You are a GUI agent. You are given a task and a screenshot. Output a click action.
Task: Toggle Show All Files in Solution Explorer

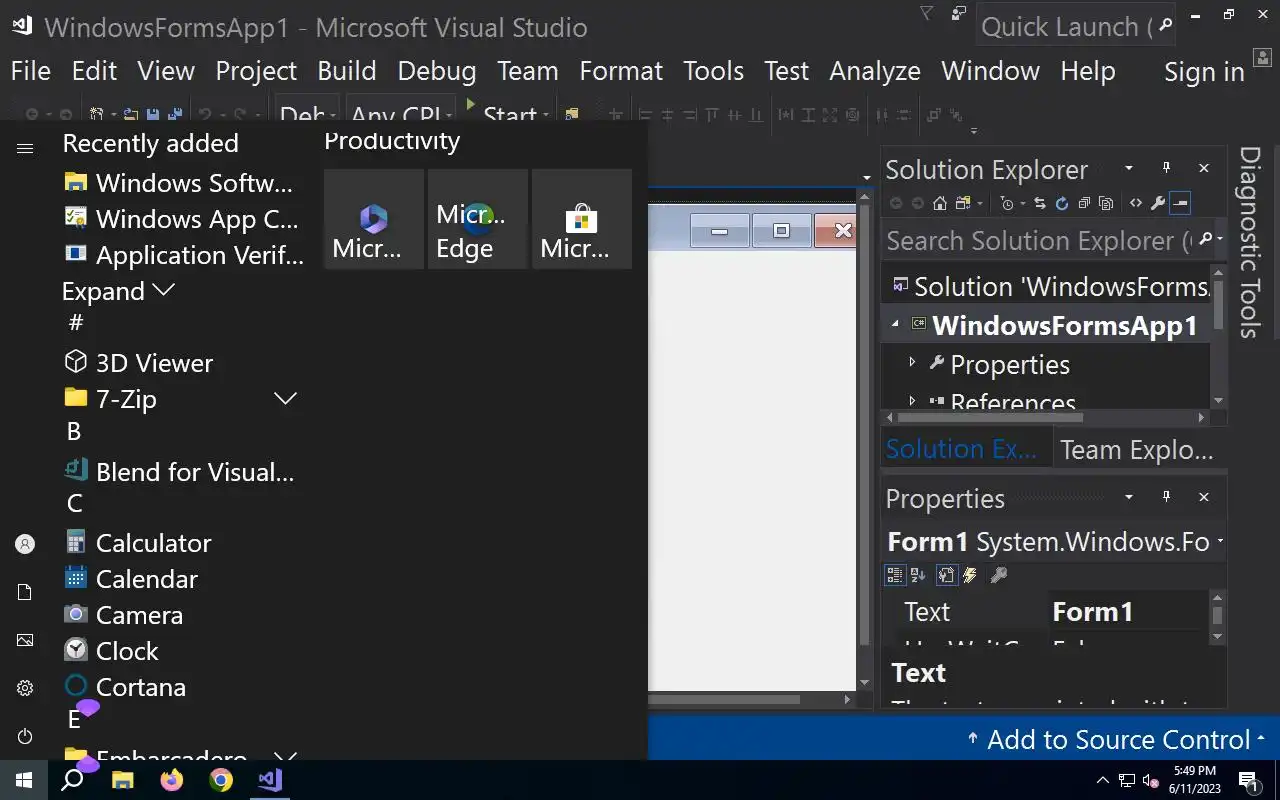(x=1106, y=203)
